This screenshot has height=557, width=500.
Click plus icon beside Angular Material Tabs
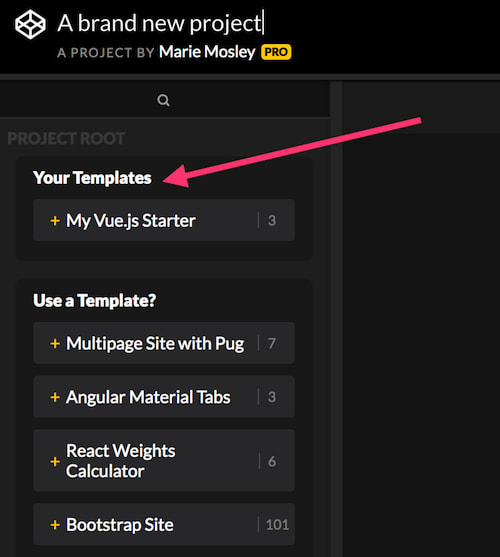55,397
